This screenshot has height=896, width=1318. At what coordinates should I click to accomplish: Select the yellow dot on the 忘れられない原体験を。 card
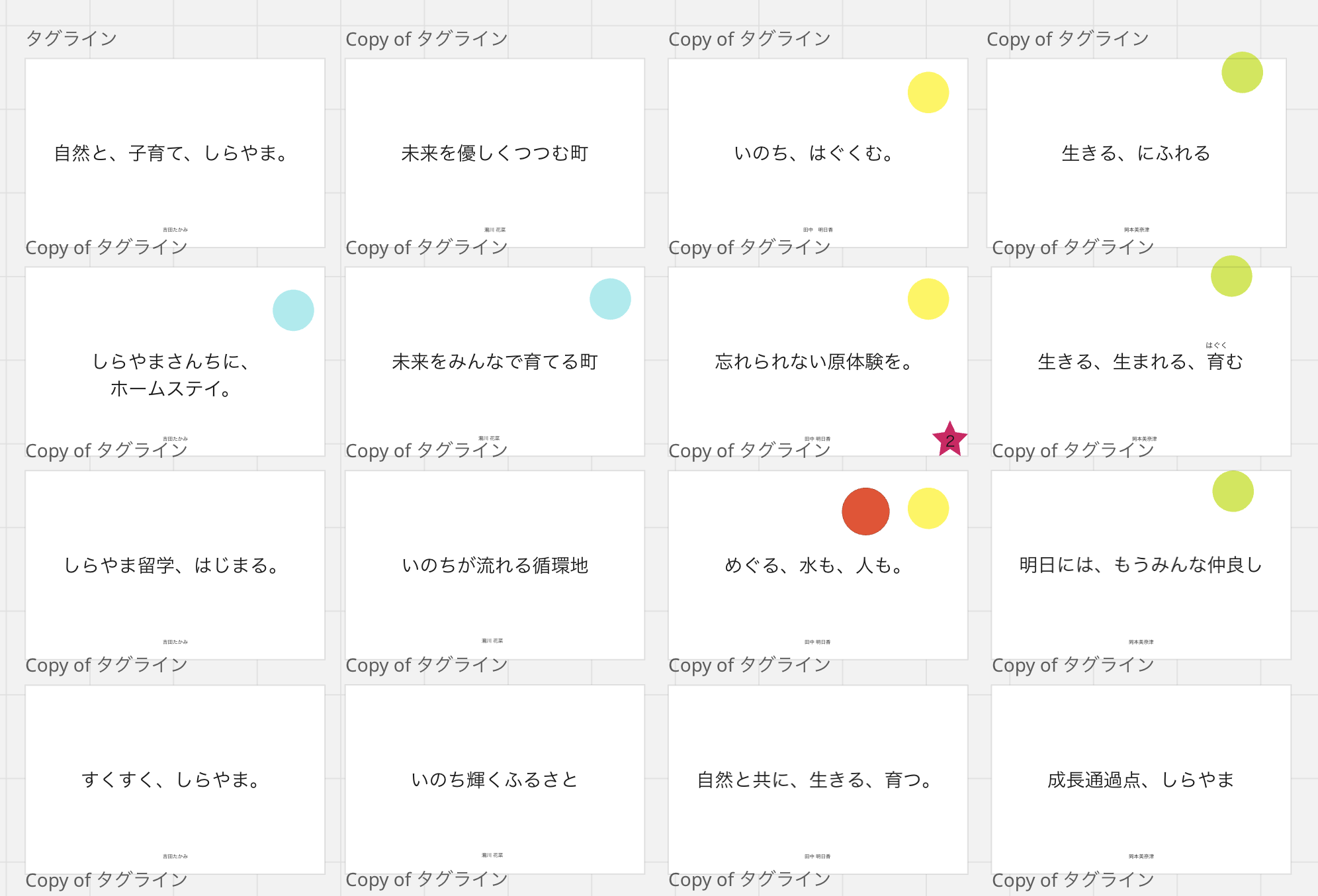928,299
